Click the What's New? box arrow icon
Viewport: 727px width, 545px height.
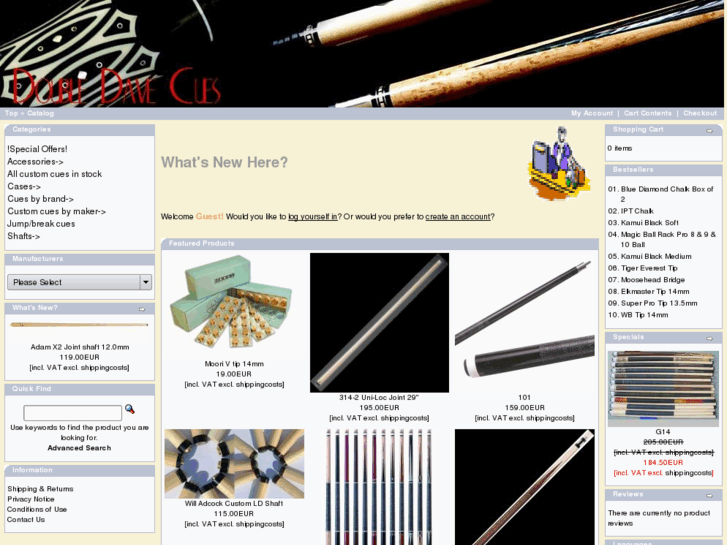click(142, 309)
